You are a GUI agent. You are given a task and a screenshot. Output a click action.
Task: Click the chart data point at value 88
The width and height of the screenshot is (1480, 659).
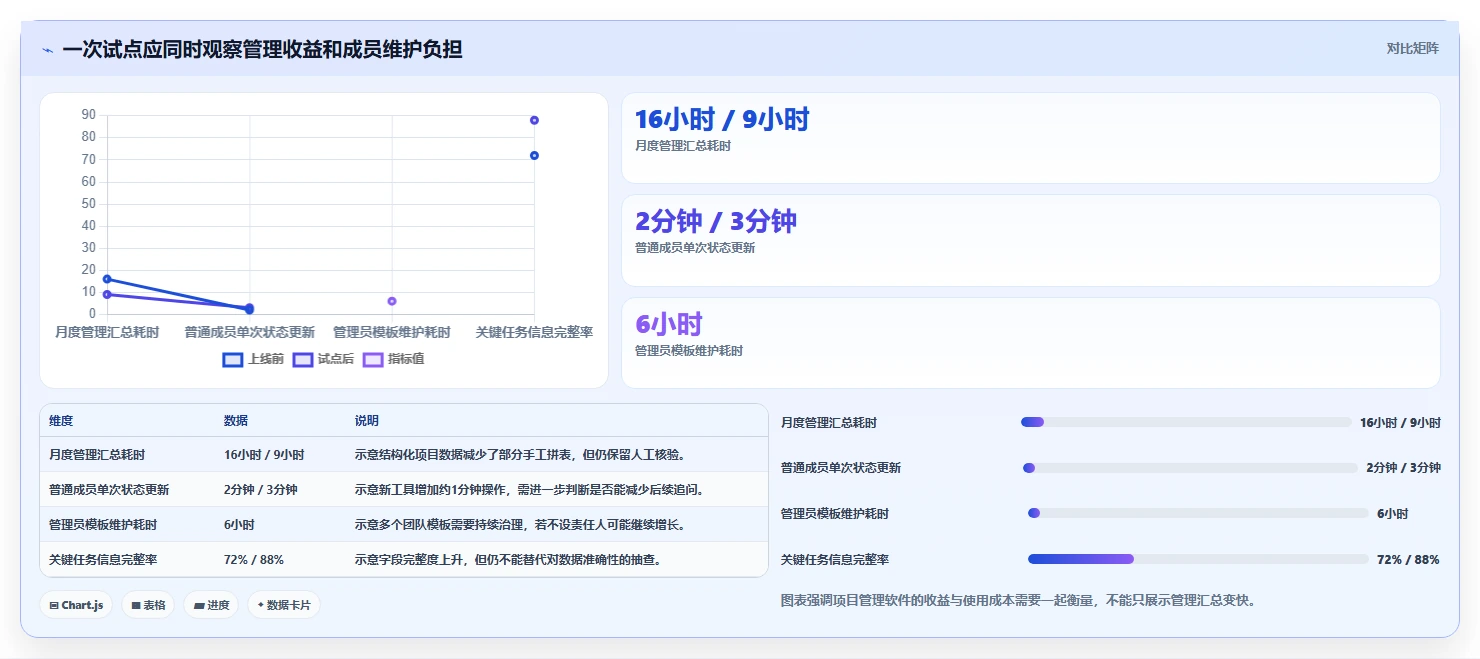click(x=534, y=120)
